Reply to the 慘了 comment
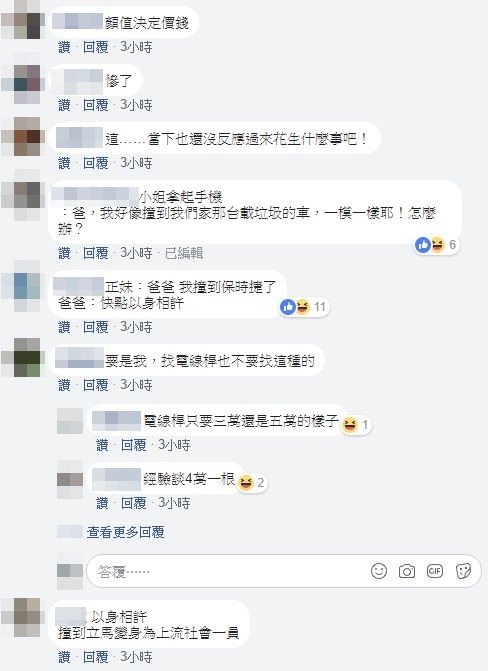 tap(95, 105)
